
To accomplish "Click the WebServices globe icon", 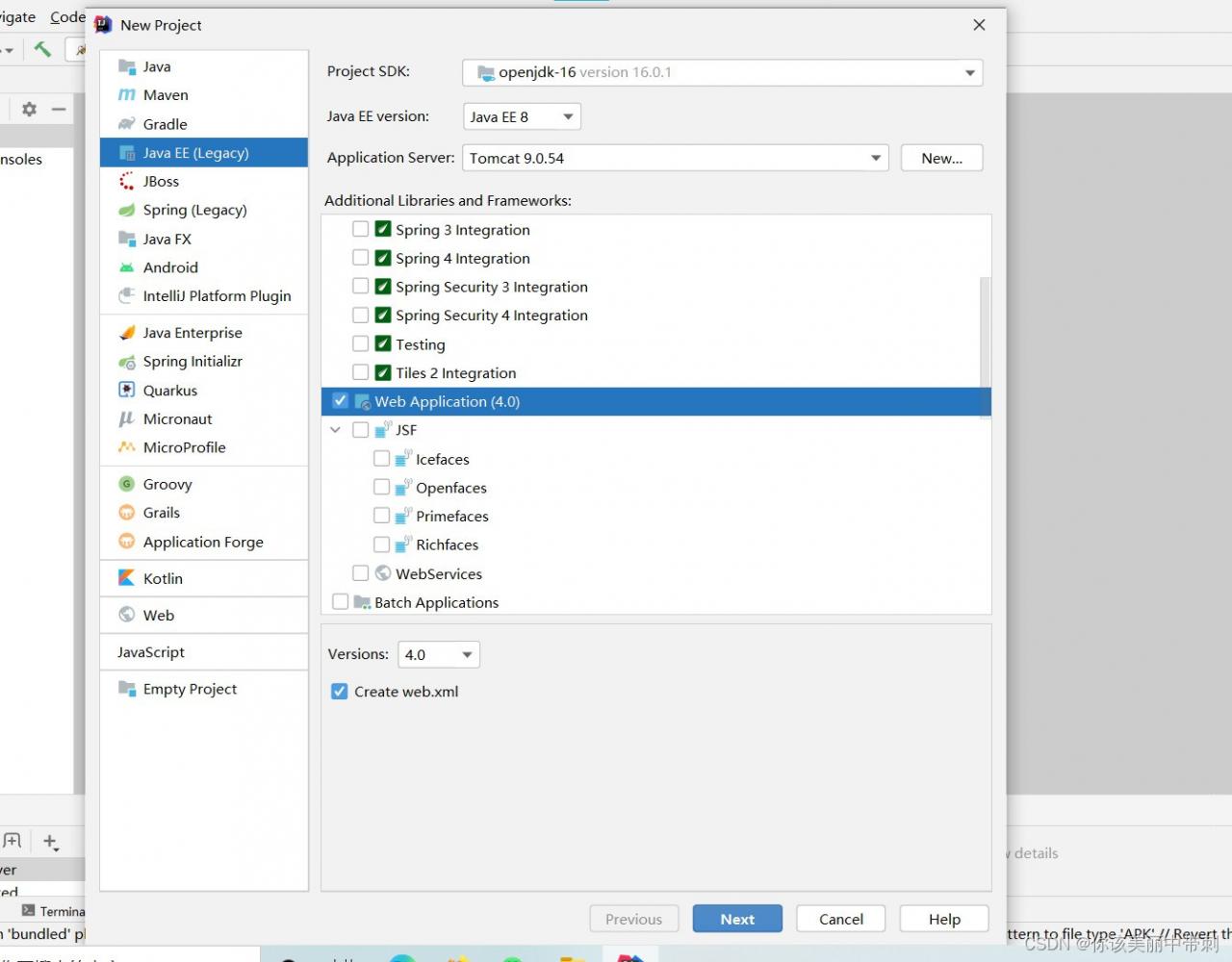I will pos(383,573).
